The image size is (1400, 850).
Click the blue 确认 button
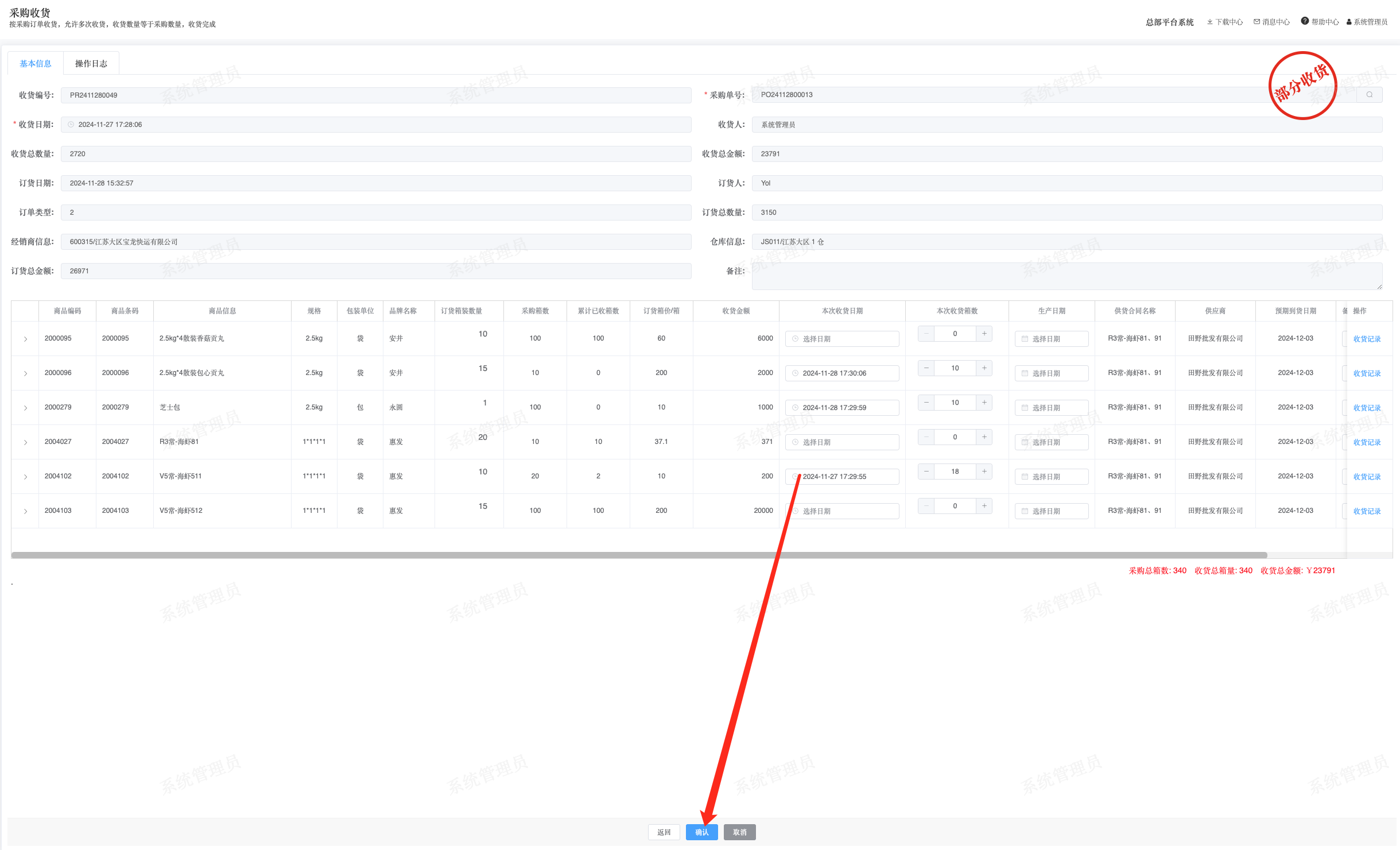pos(701,832)
